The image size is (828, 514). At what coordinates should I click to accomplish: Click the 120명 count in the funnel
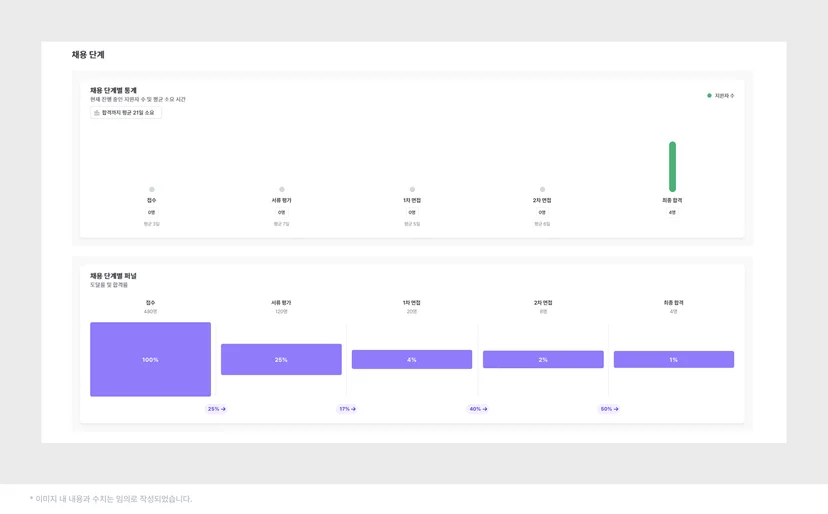pyautogui.click(x=281, y=312)
